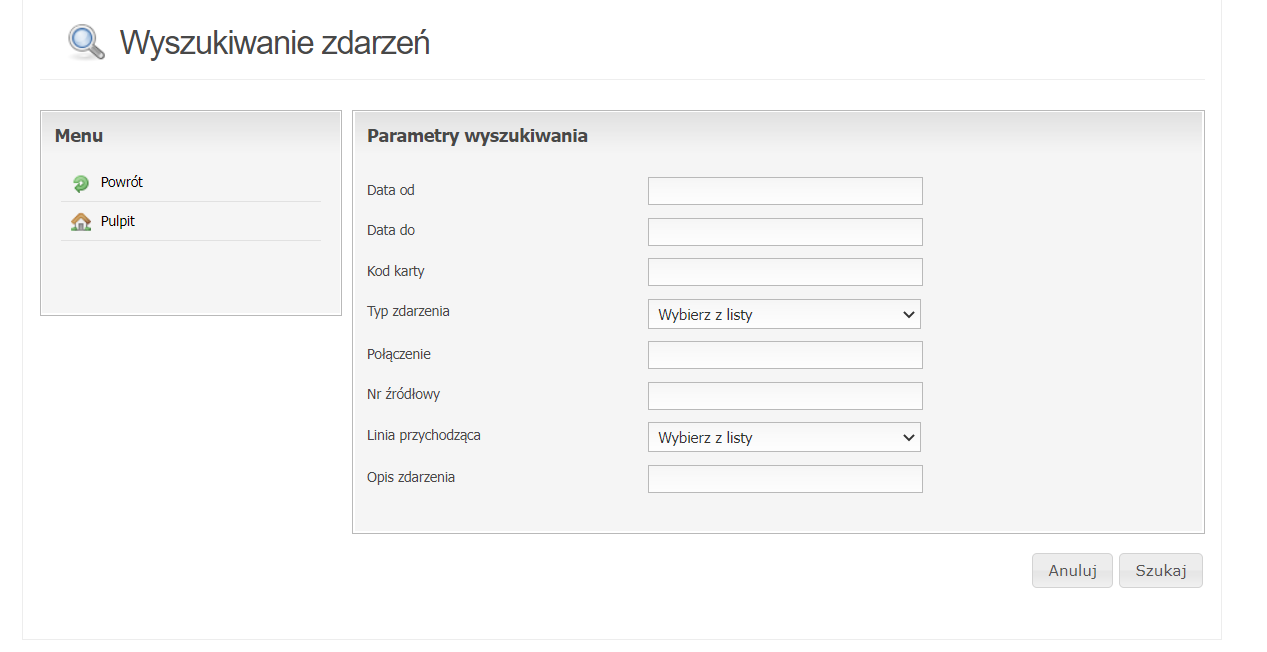Click into the Data do field
The image size is (1267, 652).
click(x=785, y=232)
